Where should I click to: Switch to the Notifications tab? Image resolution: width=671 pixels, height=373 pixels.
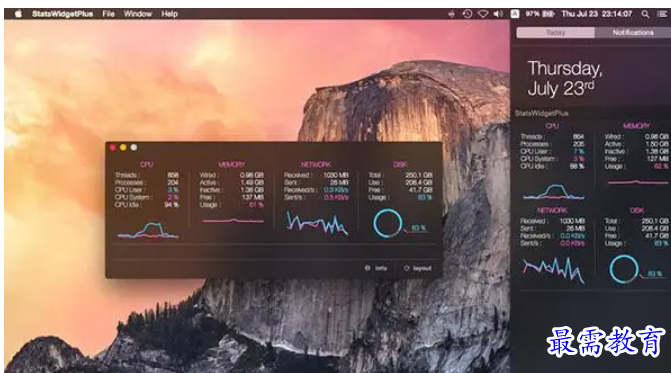pyautogui.click(x=632, y=33)
